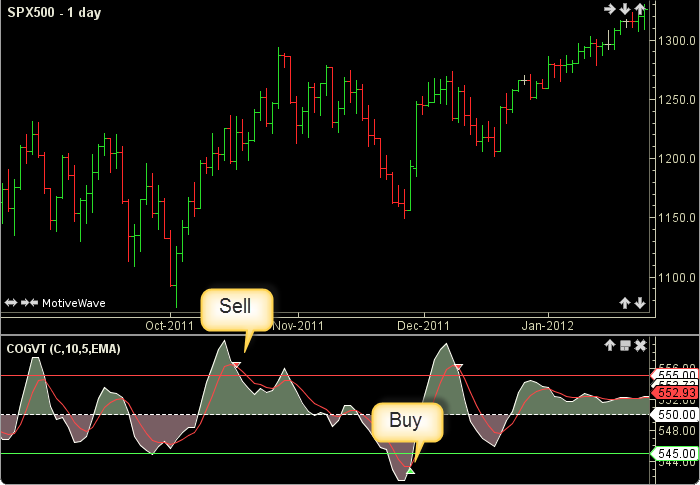
Task: Click the 1300.0 price axis label
Action: pos(677,41)
